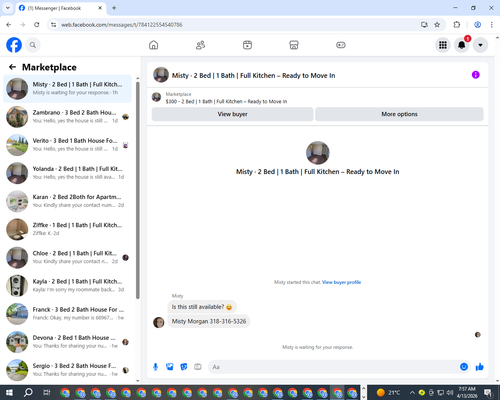This screenshot has width=500, height=400.
Task: Open the Chrome extensions puzzle icon
Action: click(457, 25)
